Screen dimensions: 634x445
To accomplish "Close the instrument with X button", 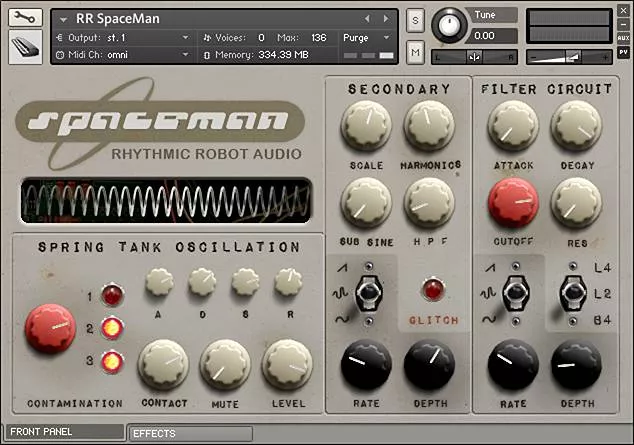I will coord(623,11).
